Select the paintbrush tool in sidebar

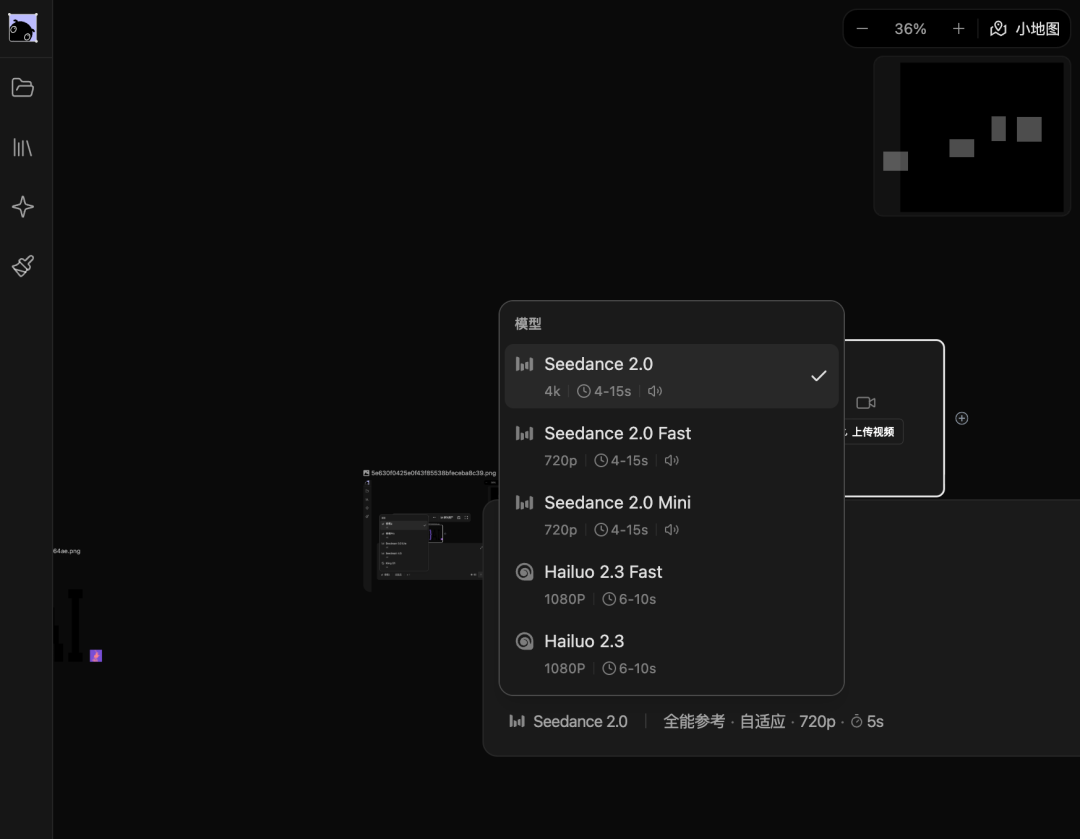coord(23,266)
